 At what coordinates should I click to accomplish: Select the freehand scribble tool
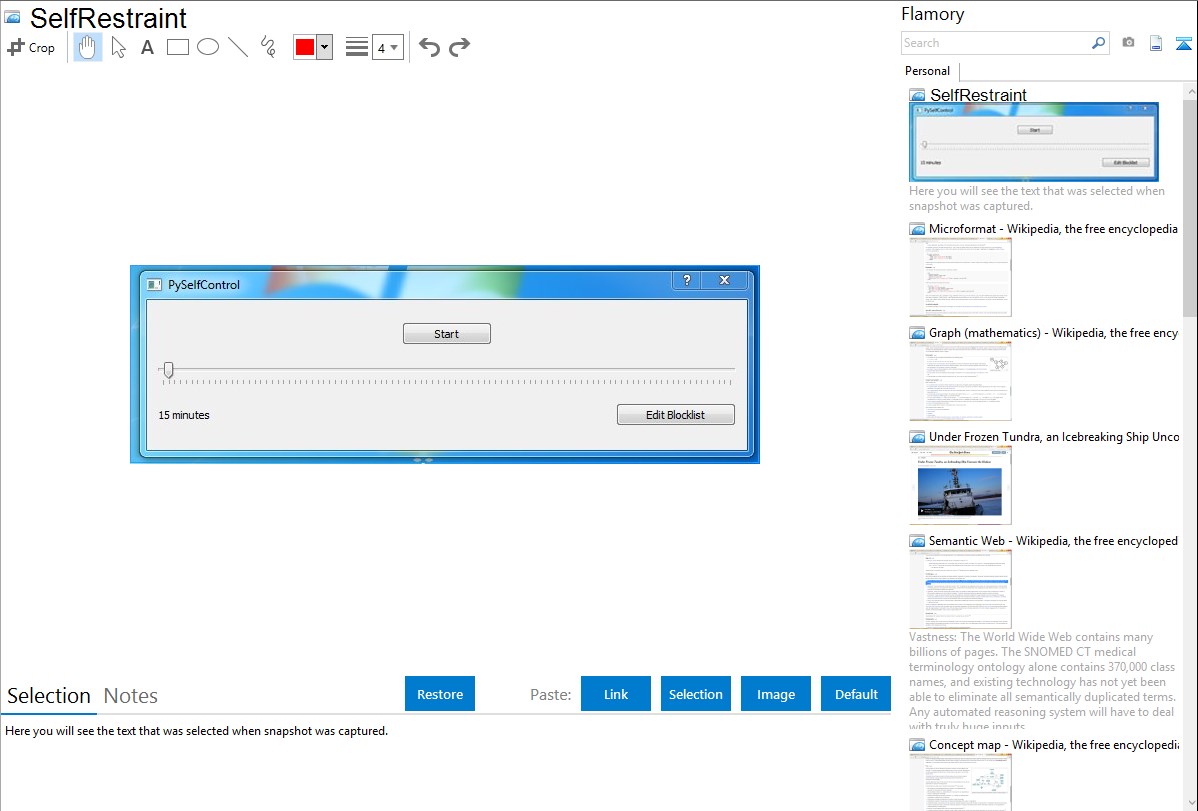[268, 47]
